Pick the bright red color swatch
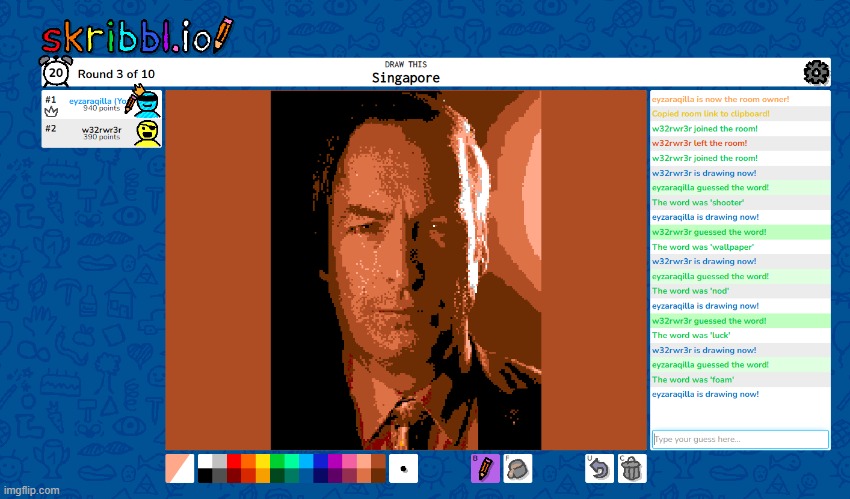850x499 pixels. (234, 461)
